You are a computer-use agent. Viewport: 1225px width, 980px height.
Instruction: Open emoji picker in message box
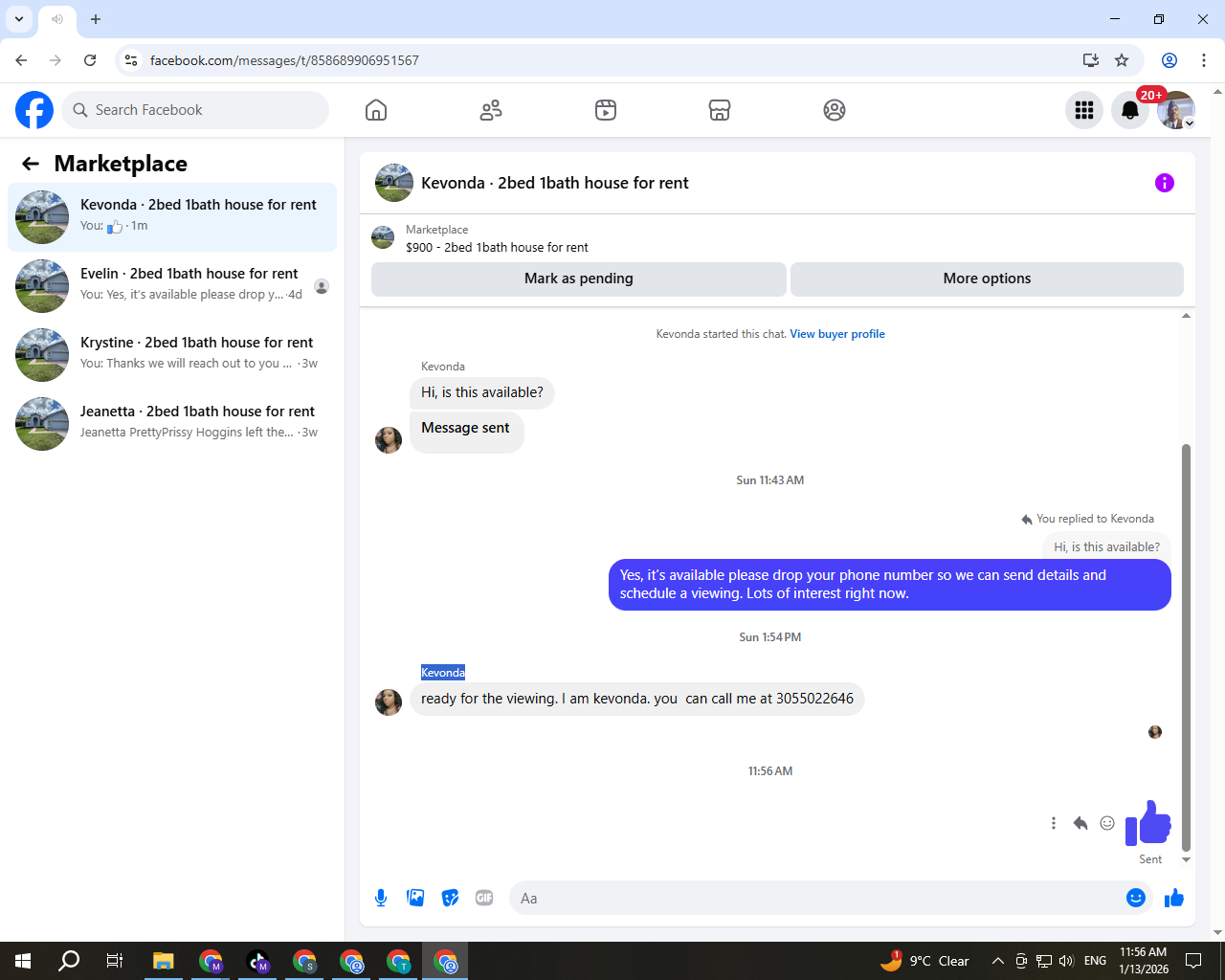[x=1136, y=898]
